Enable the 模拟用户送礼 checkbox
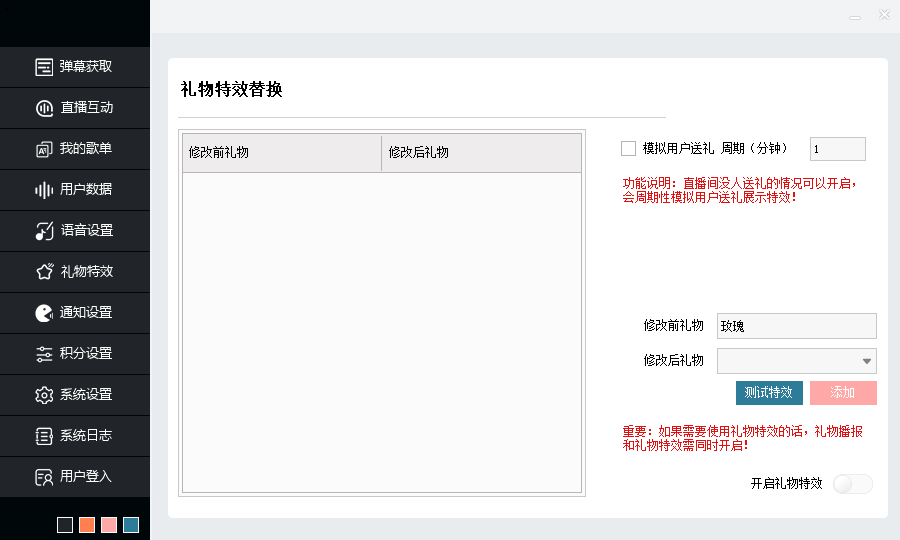This screenshot has width=900, height=540. [629, 149]
